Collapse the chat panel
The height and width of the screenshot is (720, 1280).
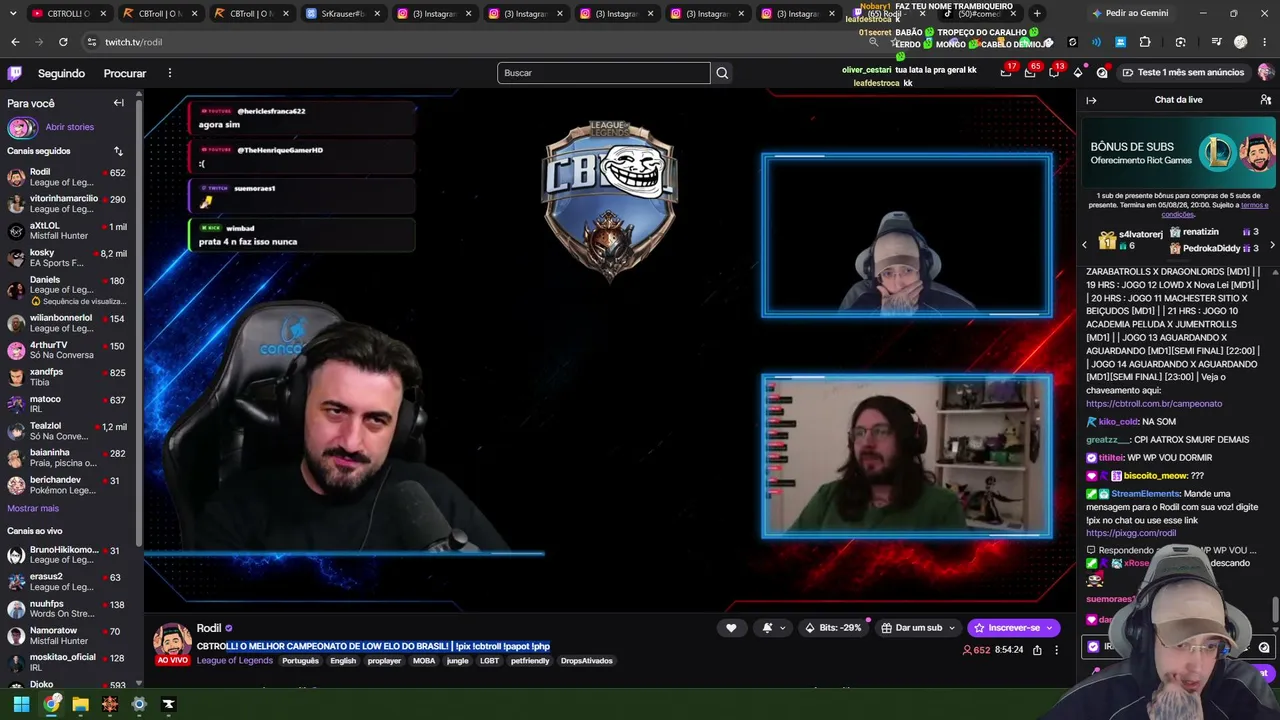(1091, 100)
